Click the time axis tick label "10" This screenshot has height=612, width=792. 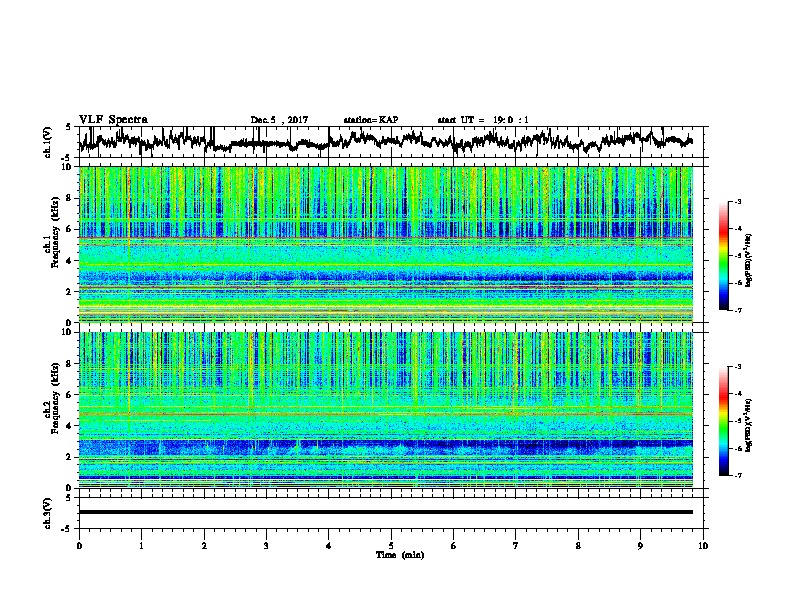tap(703, 546)
